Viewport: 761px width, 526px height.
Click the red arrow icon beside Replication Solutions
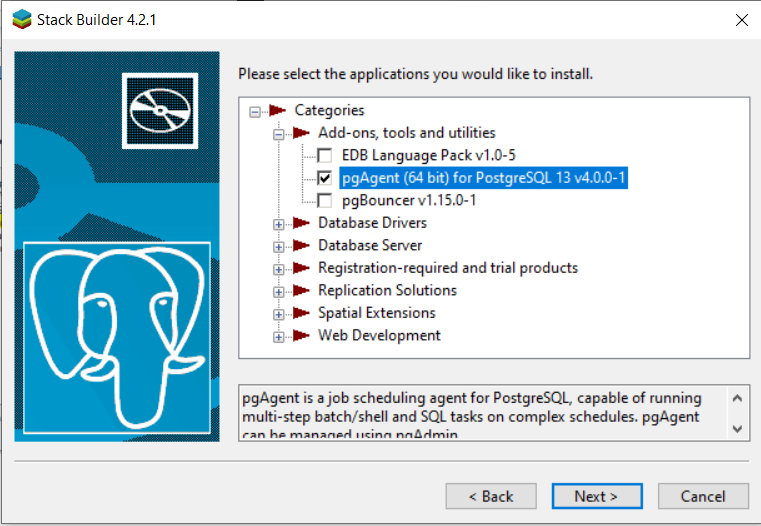click(x=301, y=291)
